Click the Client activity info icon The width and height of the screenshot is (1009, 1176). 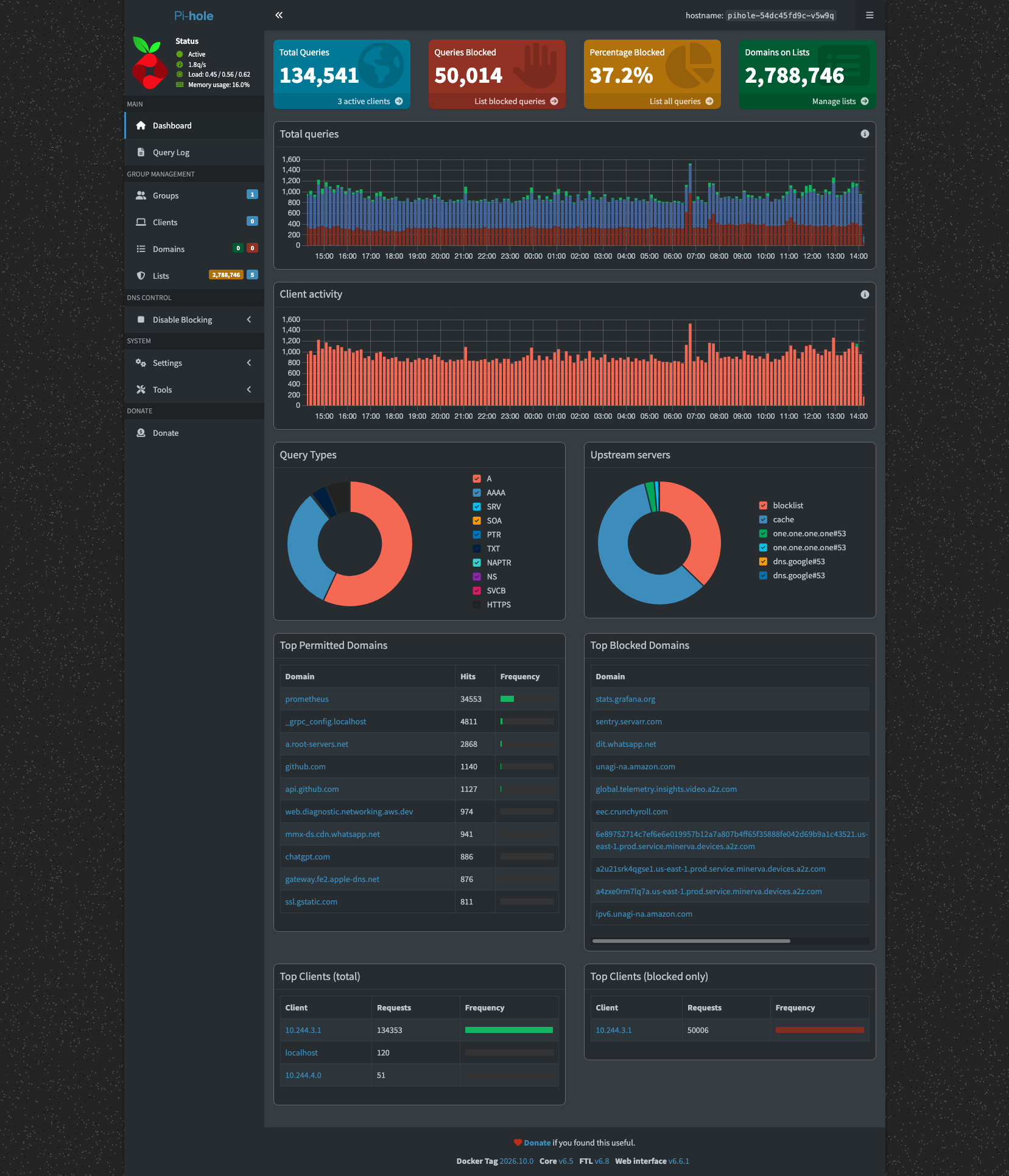865,295
